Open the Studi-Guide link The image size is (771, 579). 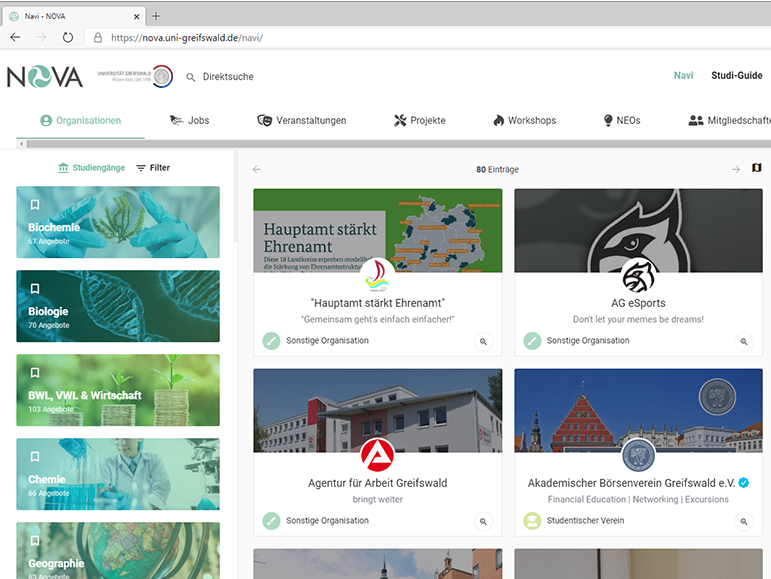(x=736, y=76)
